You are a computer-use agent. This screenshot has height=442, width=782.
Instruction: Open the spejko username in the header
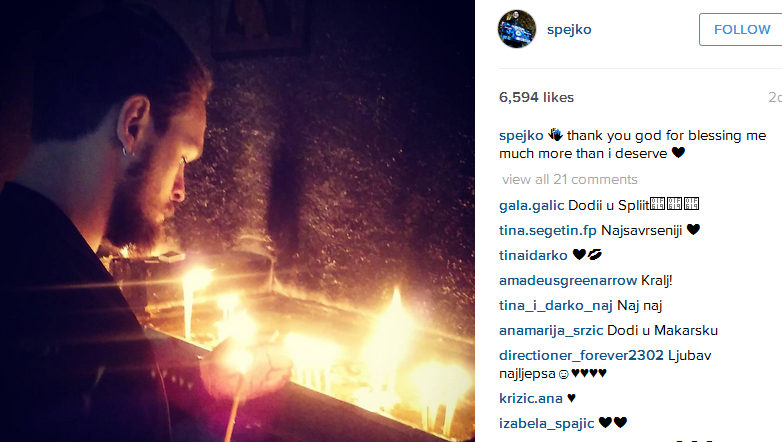[x=569, y=29]
